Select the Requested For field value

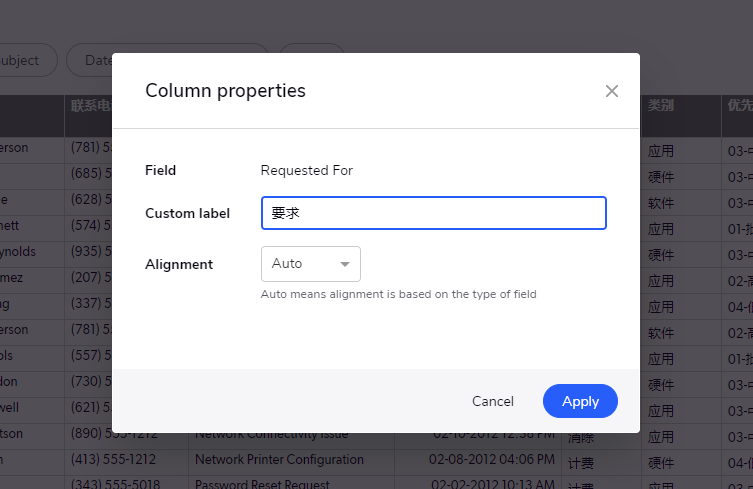click(x=306, y=171)
